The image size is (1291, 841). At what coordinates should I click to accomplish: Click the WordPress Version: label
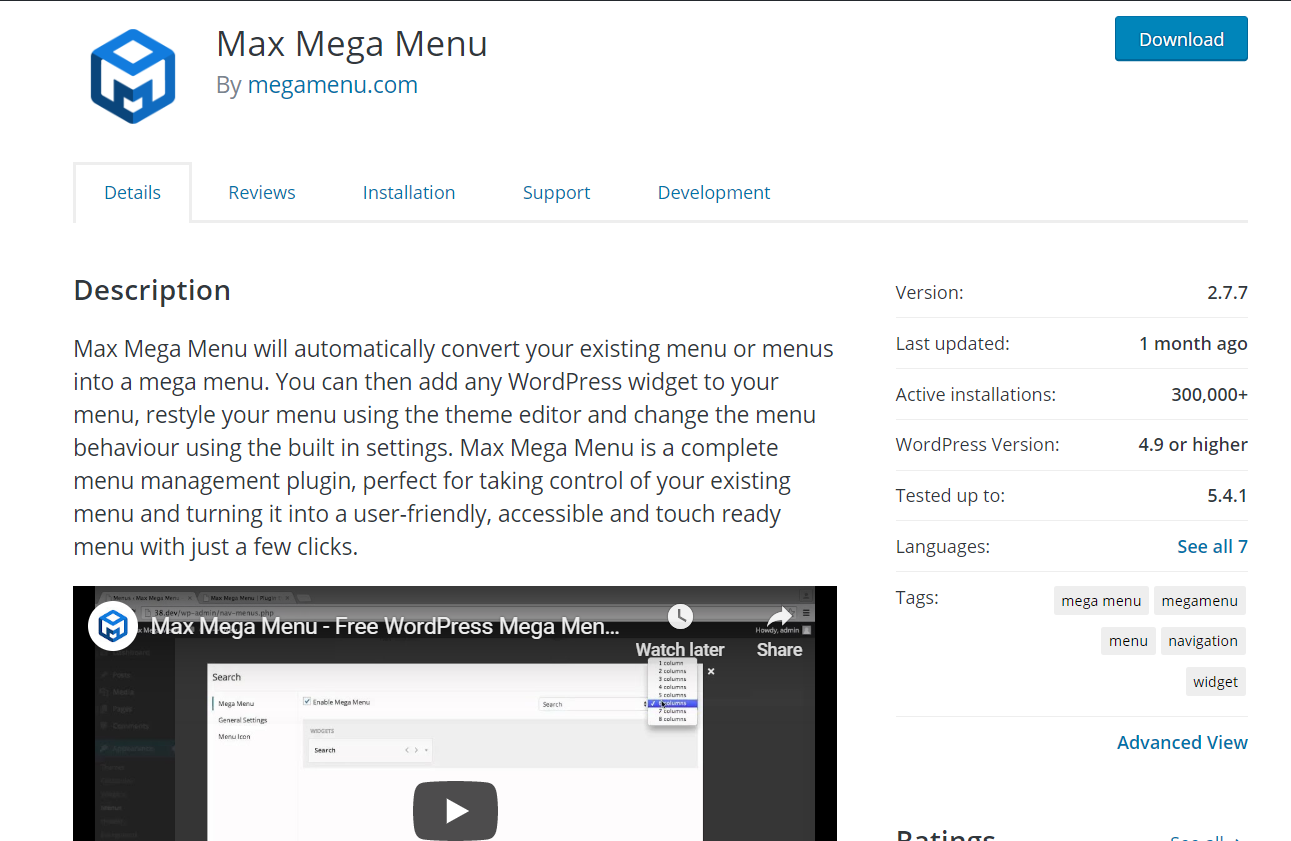(x=978, y=444)
